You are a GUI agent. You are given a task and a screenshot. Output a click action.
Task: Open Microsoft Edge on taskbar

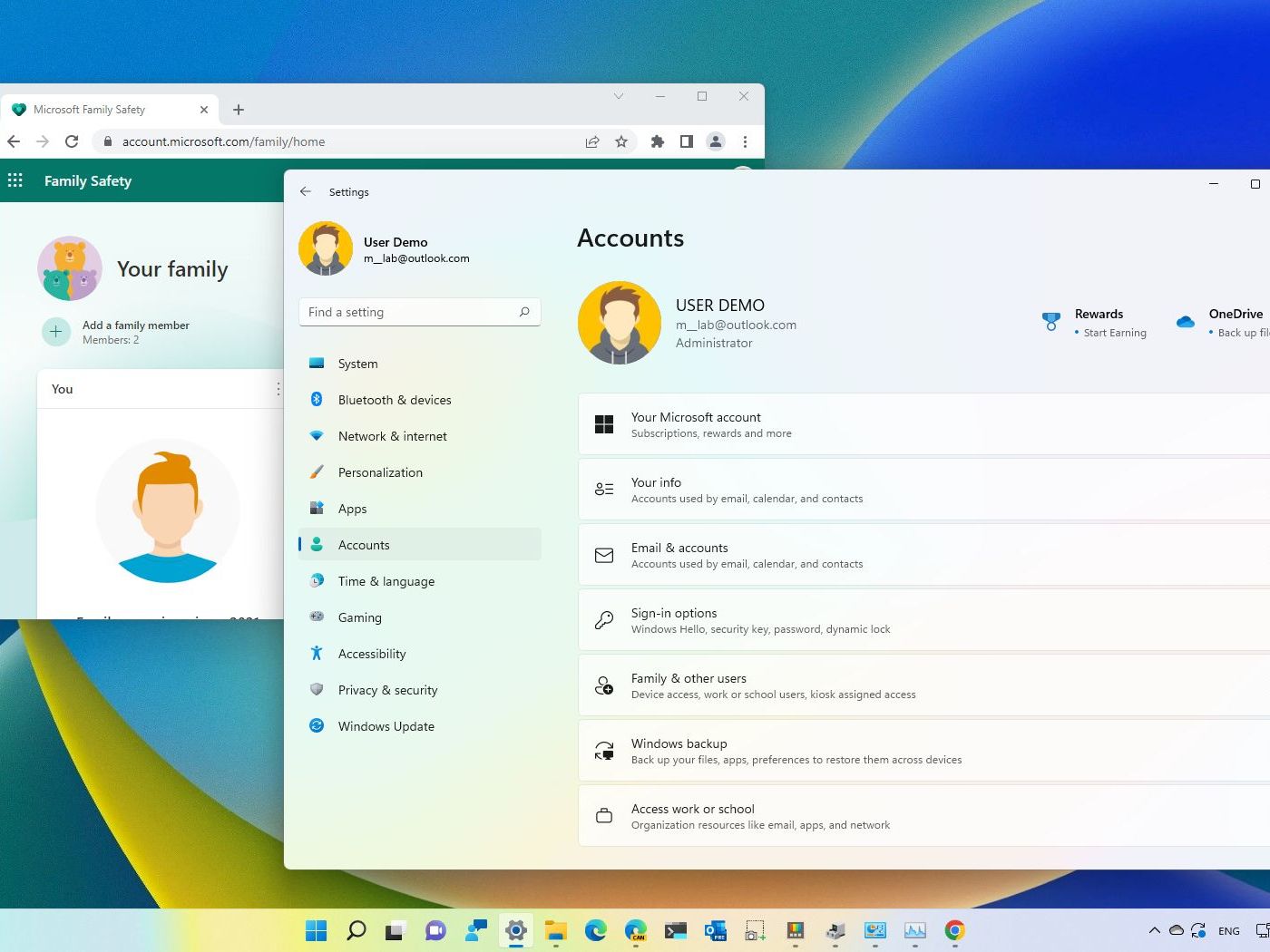tap(595, 930)
